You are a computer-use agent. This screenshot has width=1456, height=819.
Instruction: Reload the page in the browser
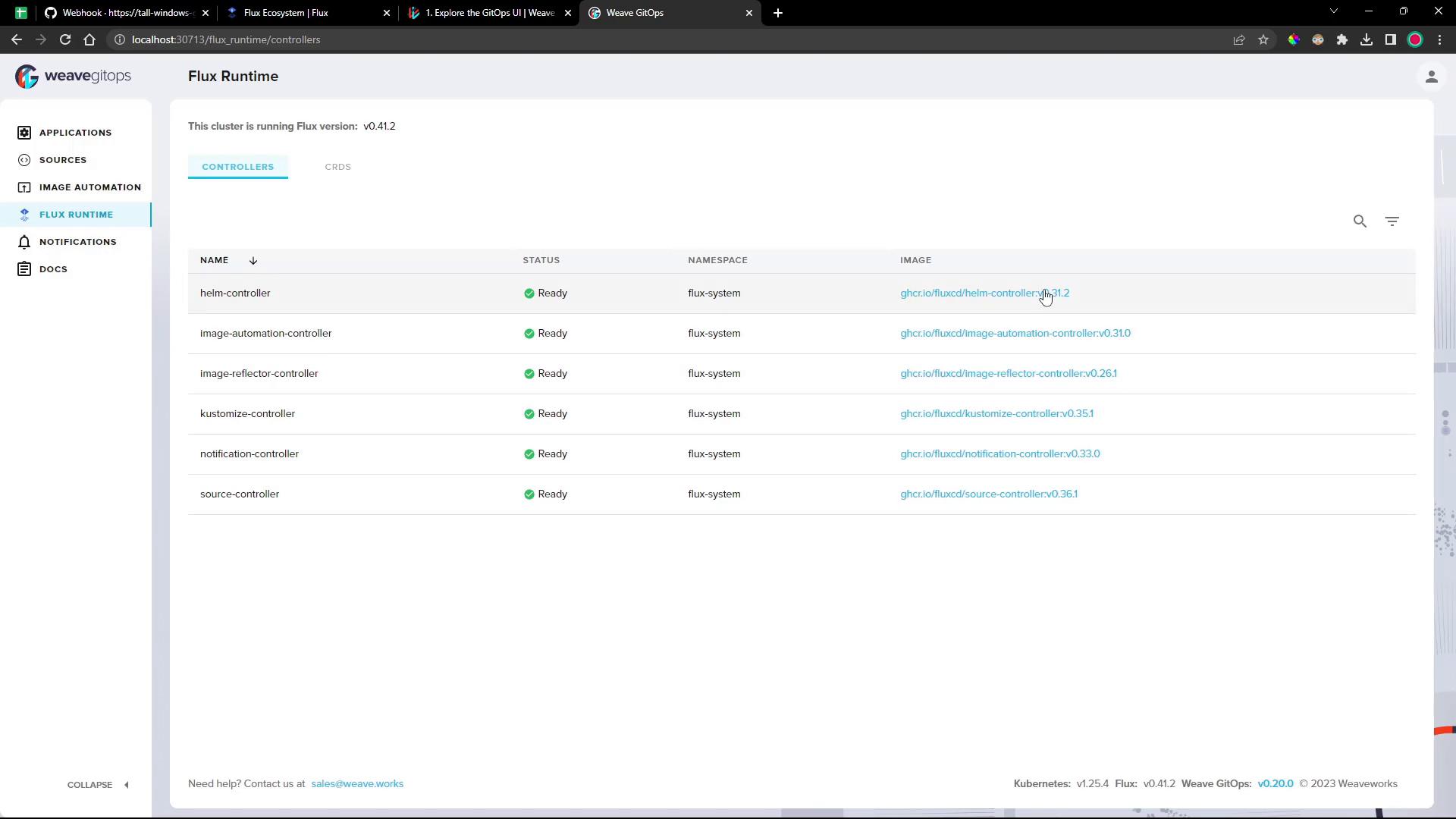[65, 39]
